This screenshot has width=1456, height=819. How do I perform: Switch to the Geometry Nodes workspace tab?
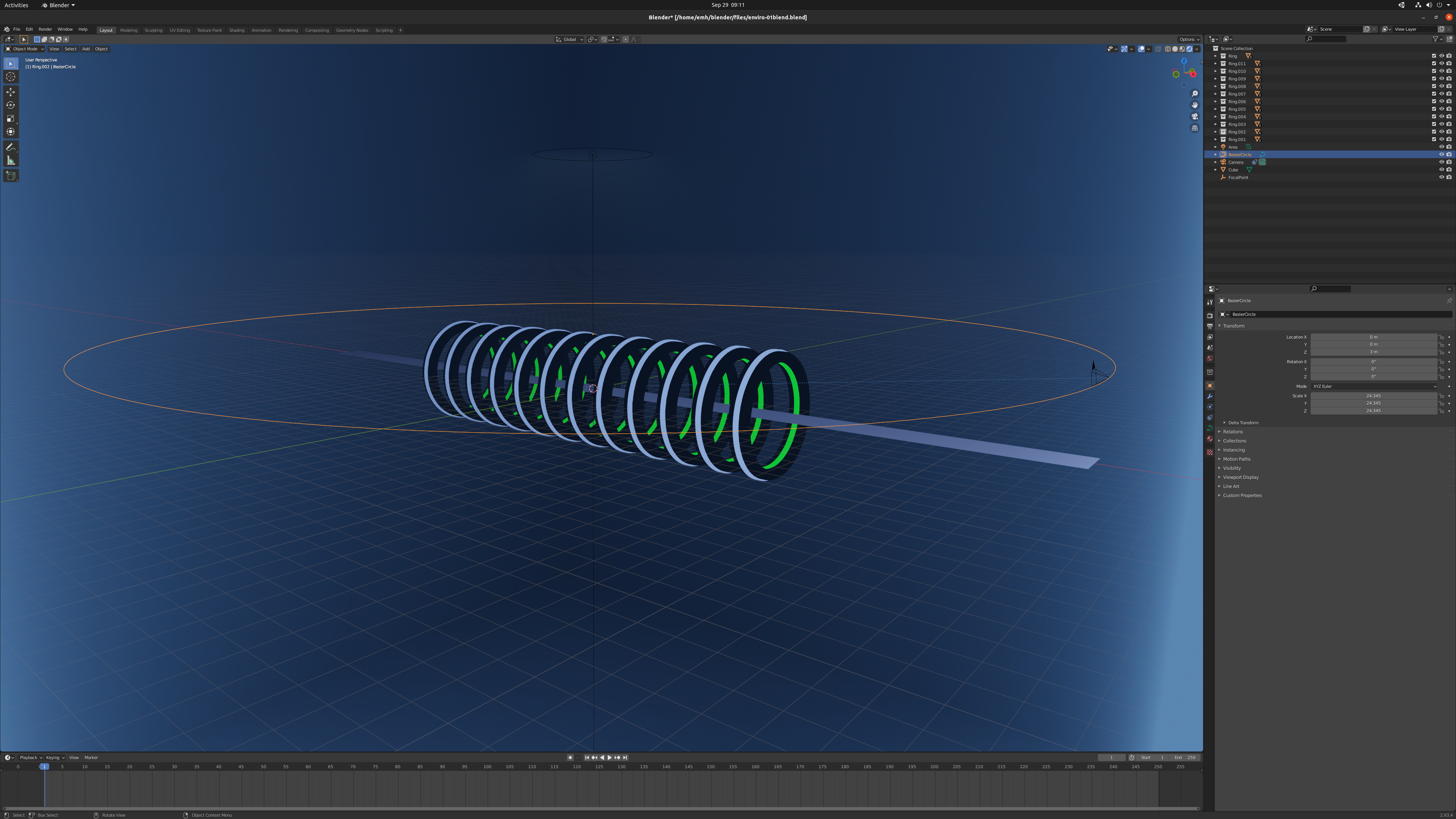[352, 30]
